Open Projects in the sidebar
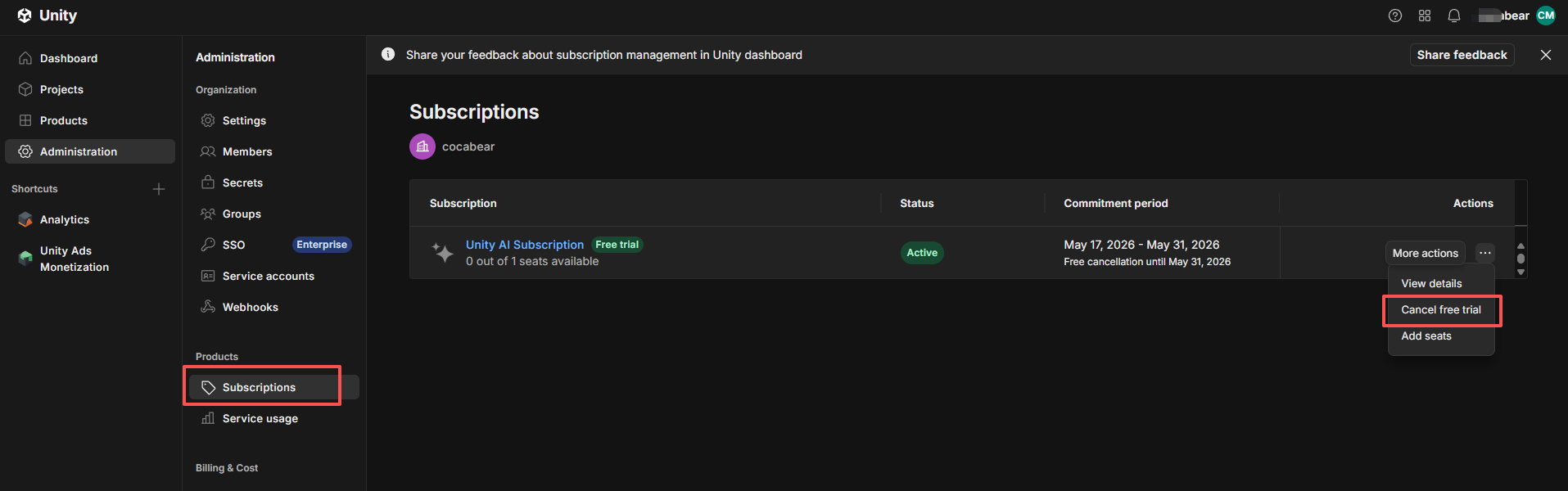The width and height of the screenshot is (1568, 491). pyautogui.click(x=90, y=89)
